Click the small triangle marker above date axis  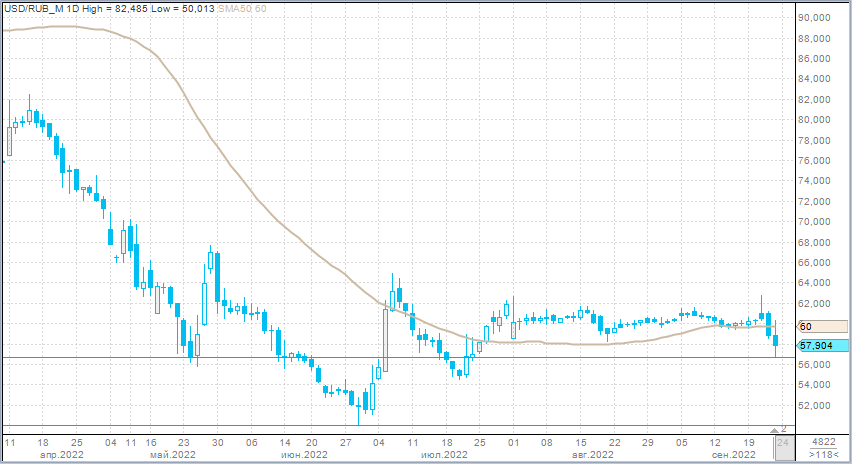point(772,429)
